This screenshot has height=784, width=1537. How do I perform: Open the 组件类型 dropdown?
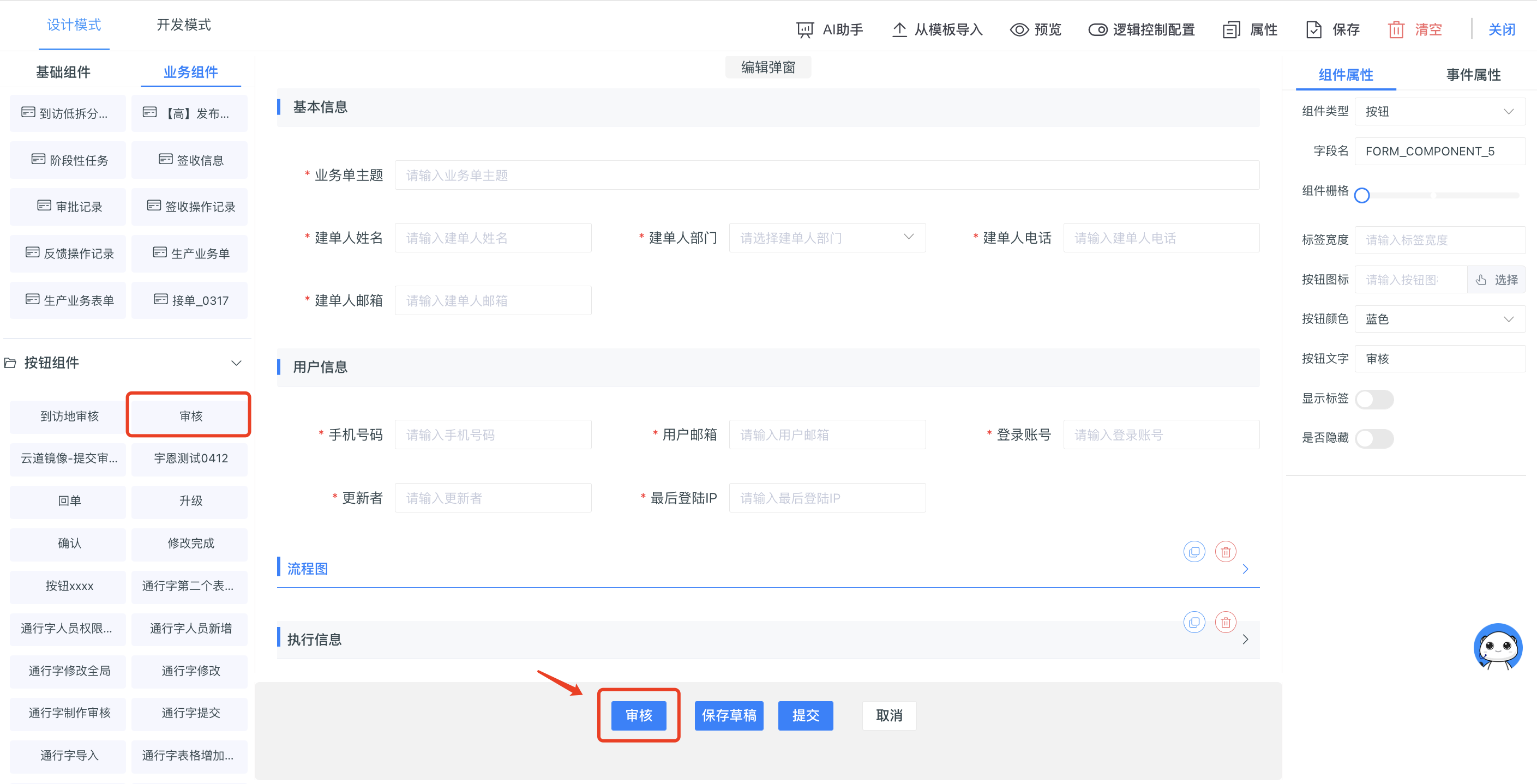(1440, 111)
